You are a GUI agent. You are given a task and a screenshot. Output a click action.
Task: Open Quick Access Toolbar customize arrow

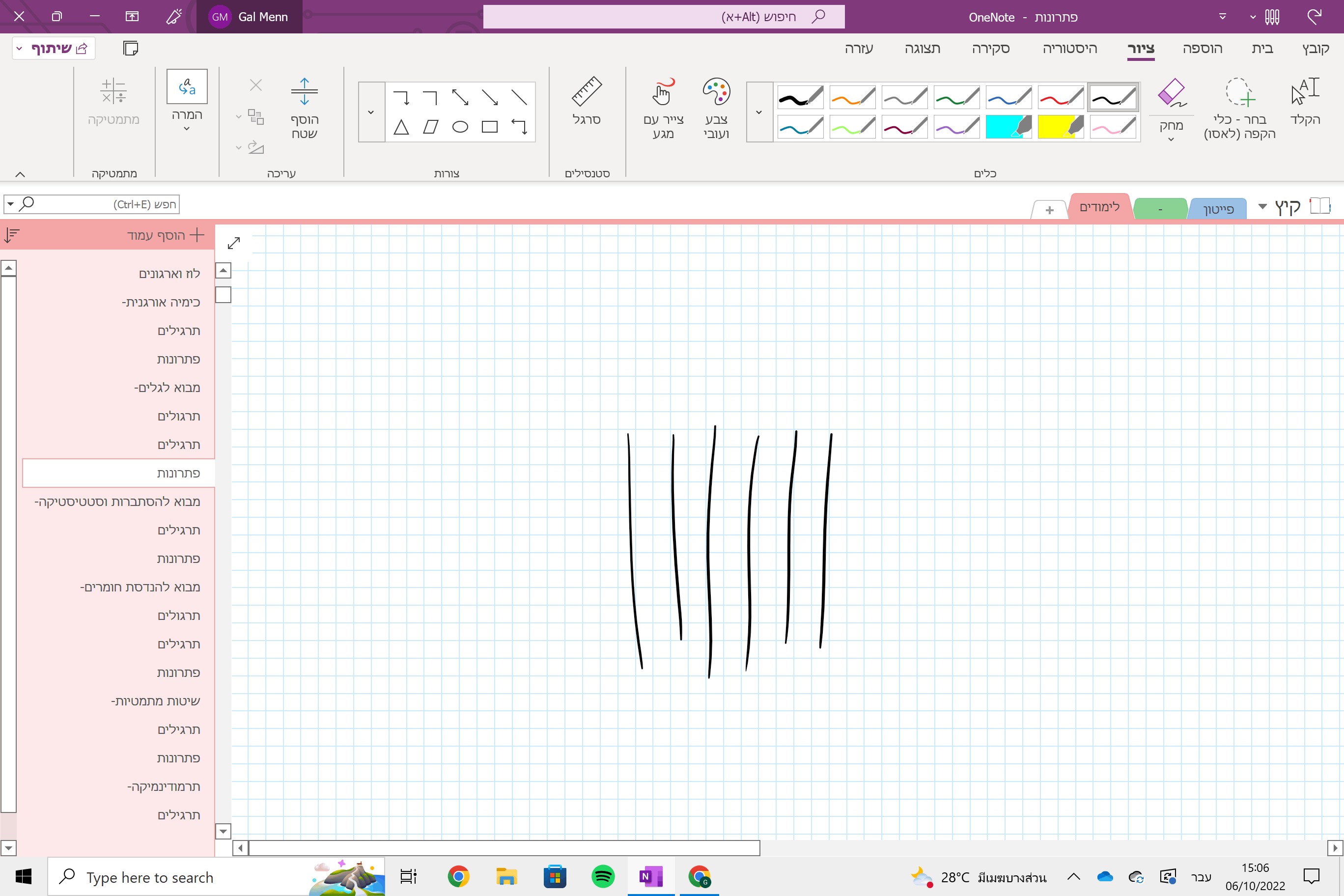pos(1222,17)
